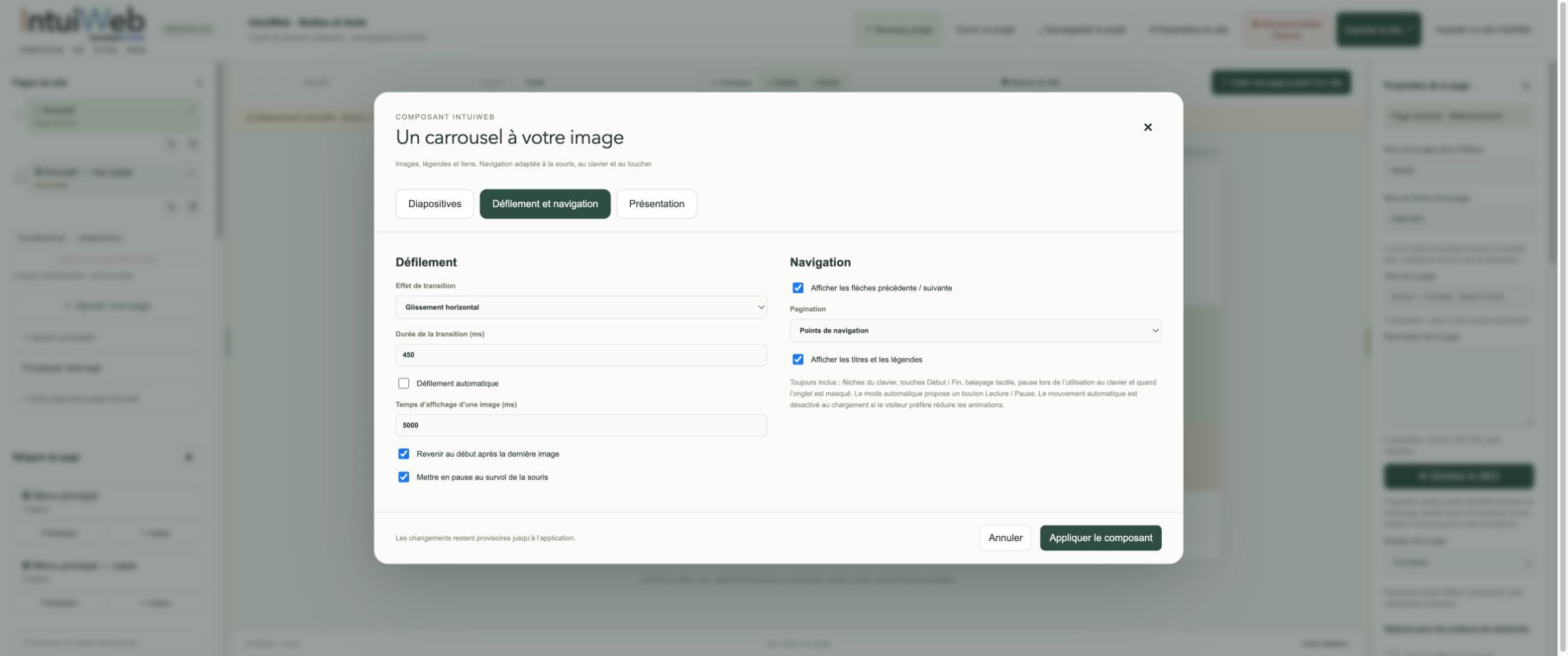The width and height of the screenshot is (1568, 656).
Task: Click Appliquer le composant
Action: click(x=1100, y=538)
